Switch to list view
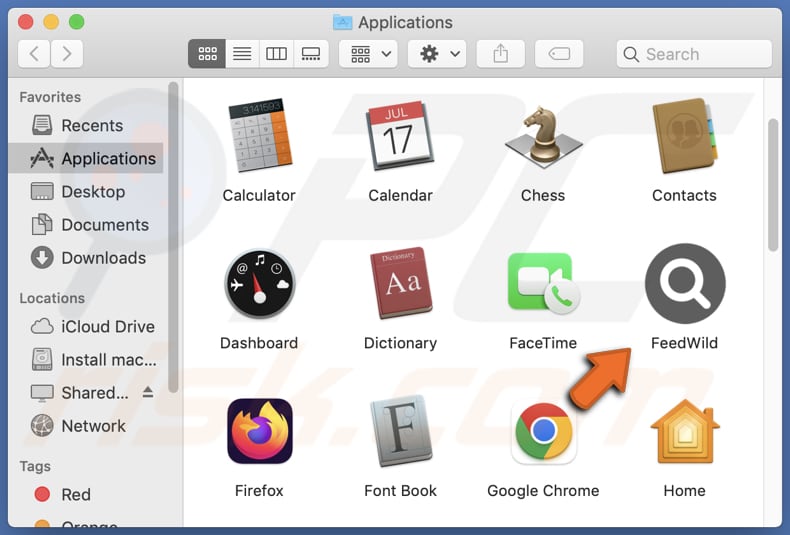Screen dimensions: 790x535 pyautogui.click(x=242, y=53)
